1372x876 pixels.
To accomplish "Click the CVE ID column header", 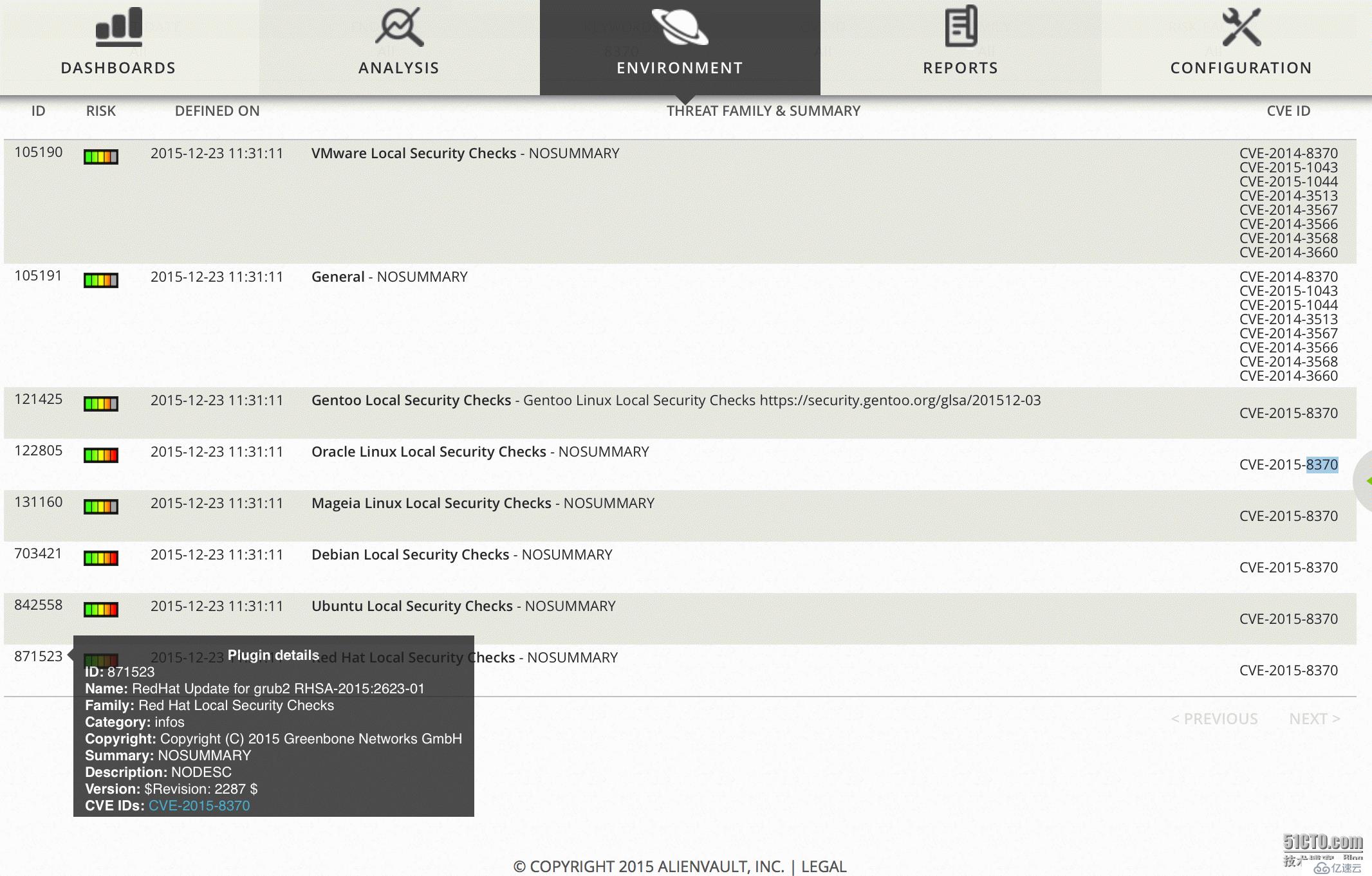I will (1288, 111).
